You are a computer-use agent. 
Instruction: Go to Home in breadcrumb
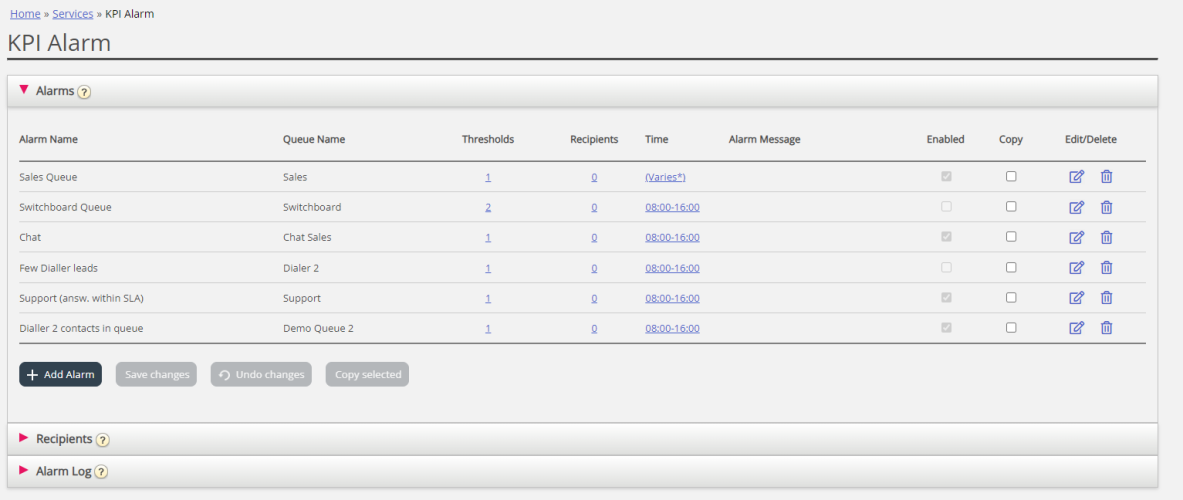click(x=25, y=14)
